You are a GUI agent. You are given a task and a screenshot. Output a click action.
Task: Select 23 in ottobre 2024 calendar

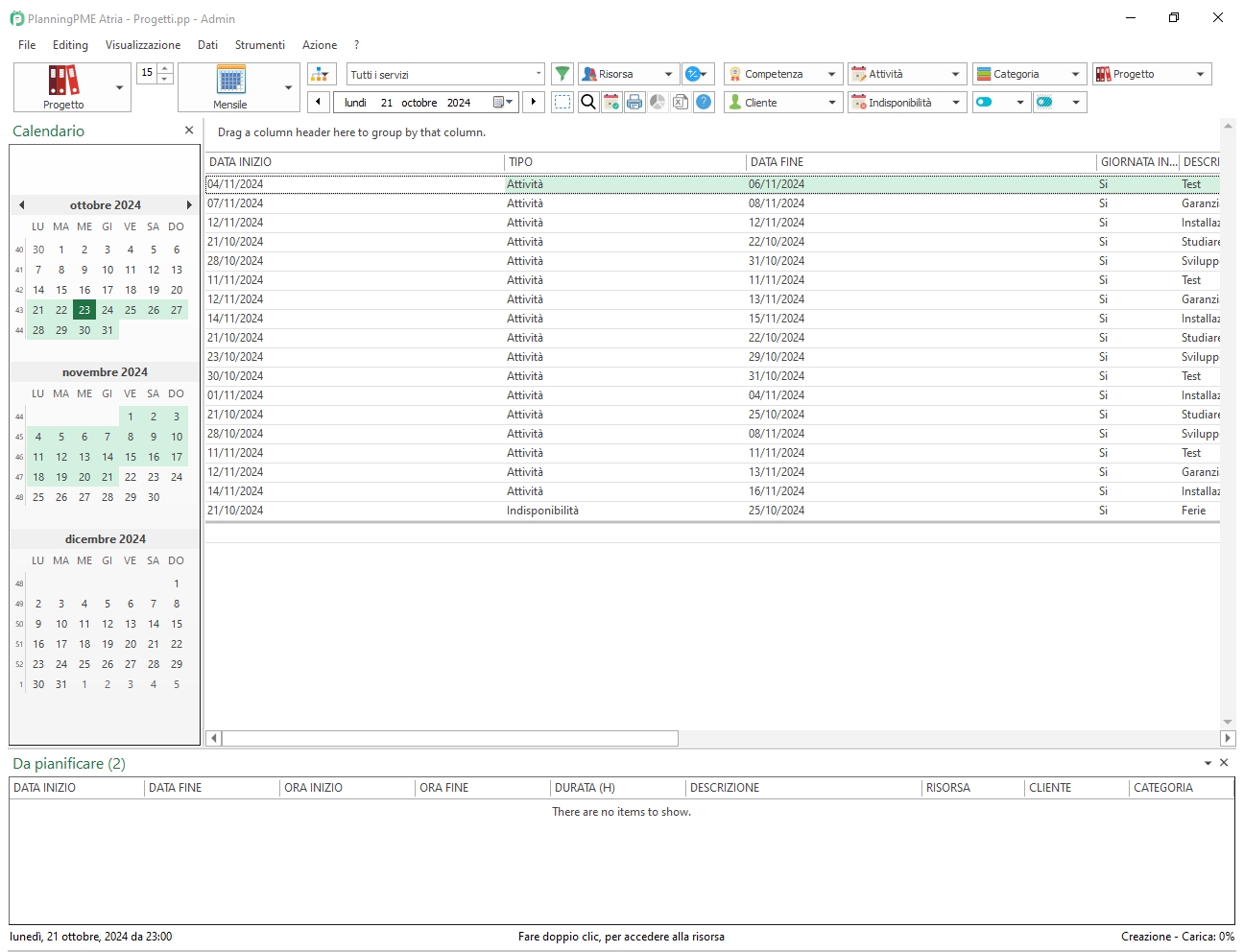click(x=84, y=310)
